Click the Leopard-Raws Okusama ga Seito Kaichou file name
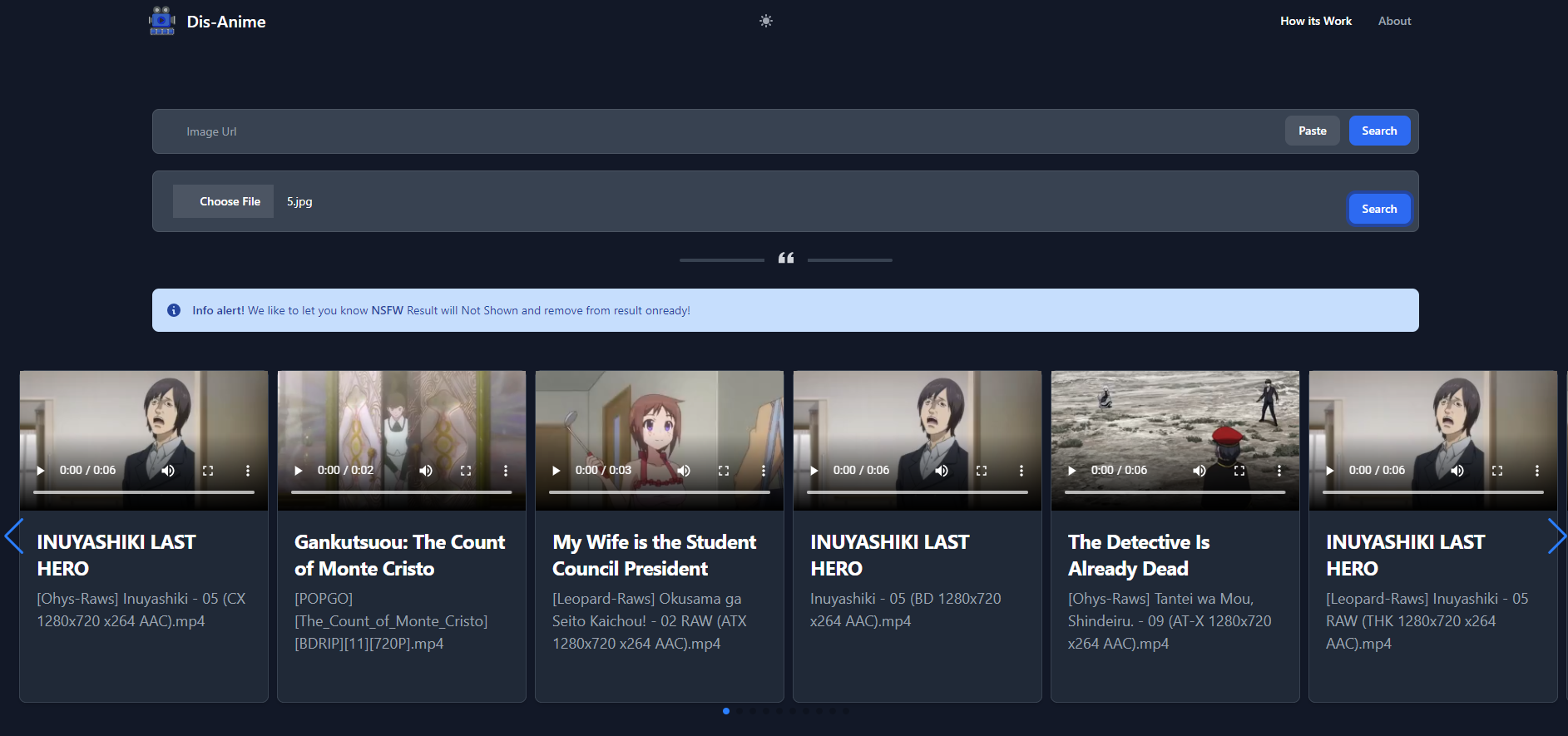The image size is (1568, 736). click(650, 621)
